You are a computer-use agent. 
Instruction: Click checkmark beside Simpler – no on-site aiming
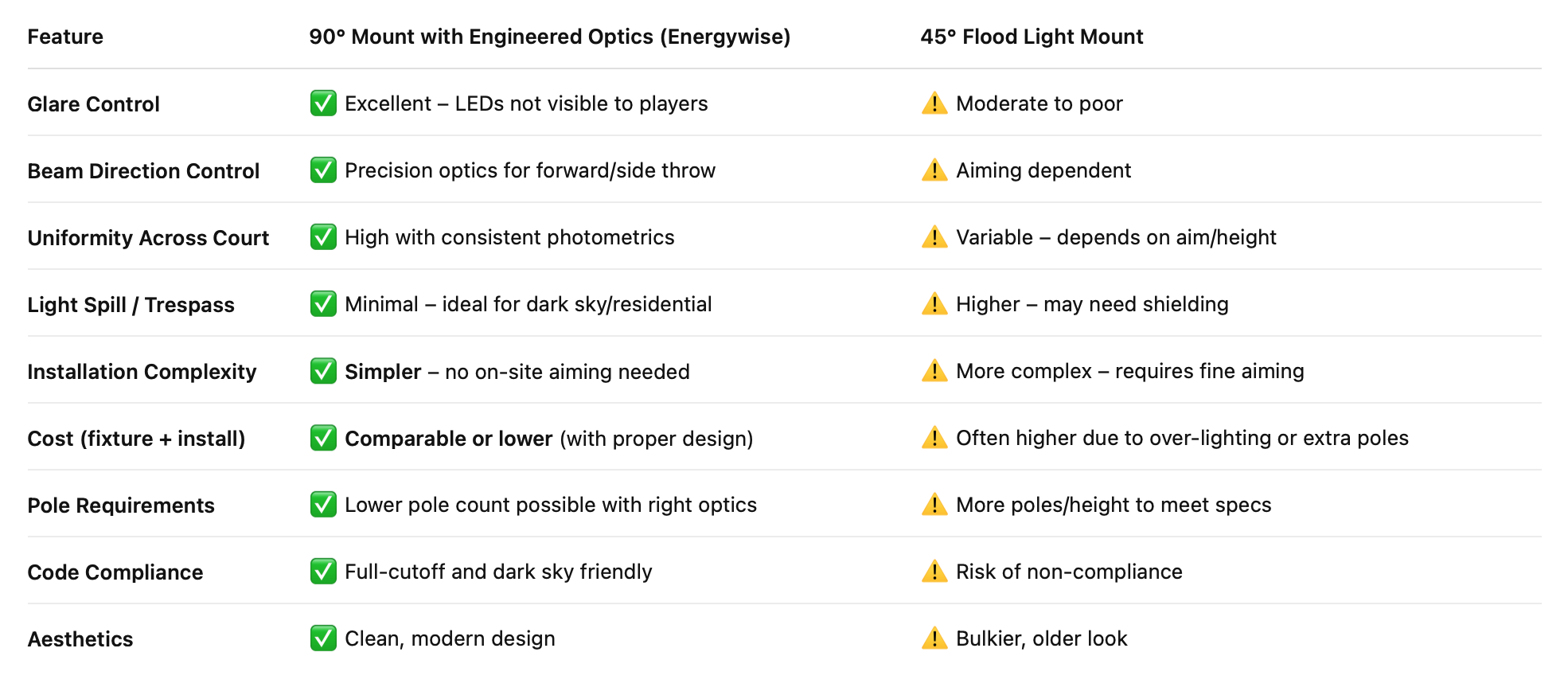[323, 371]
